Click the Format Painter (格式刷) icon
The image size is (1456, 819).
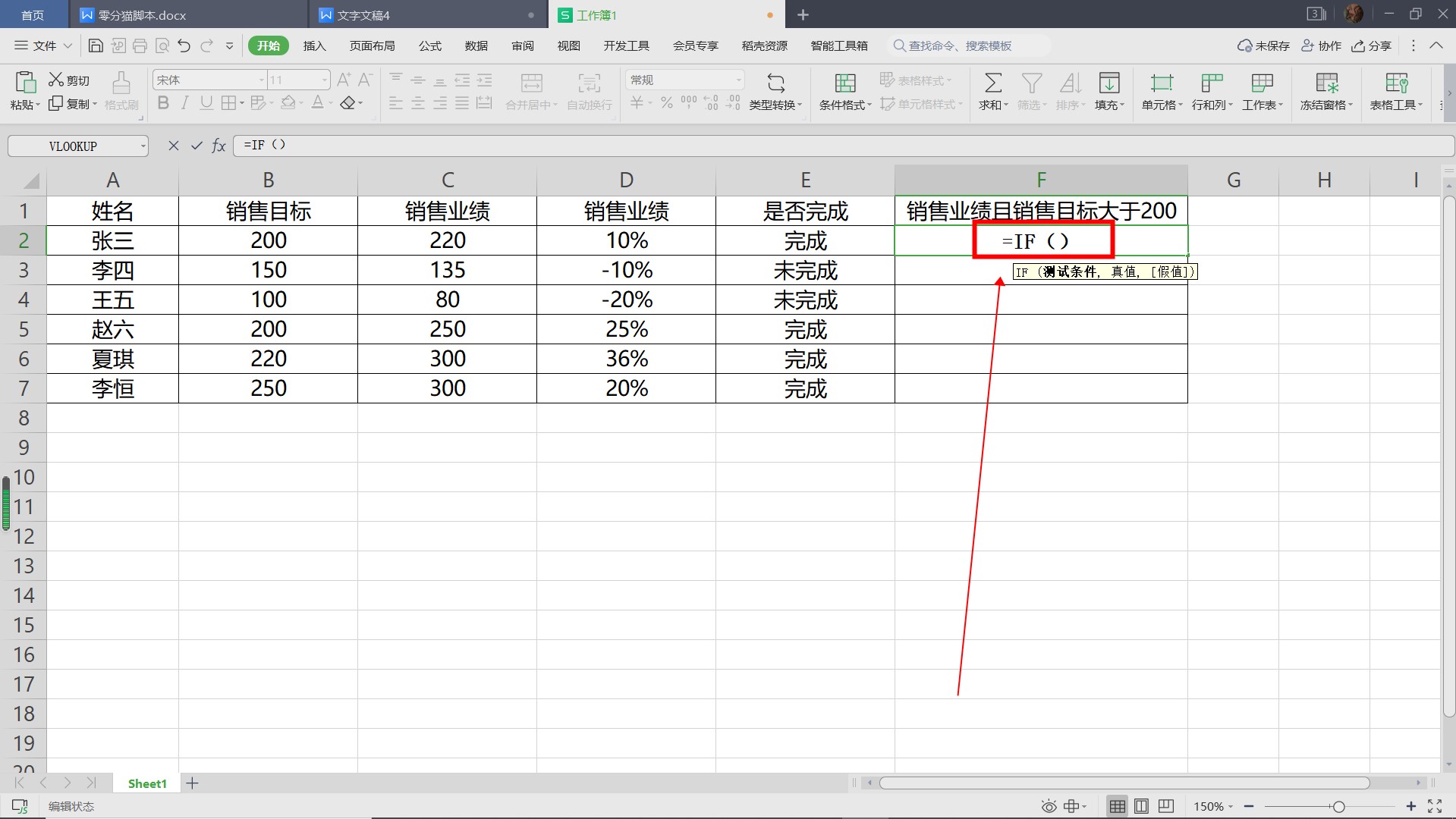point(121,83)
